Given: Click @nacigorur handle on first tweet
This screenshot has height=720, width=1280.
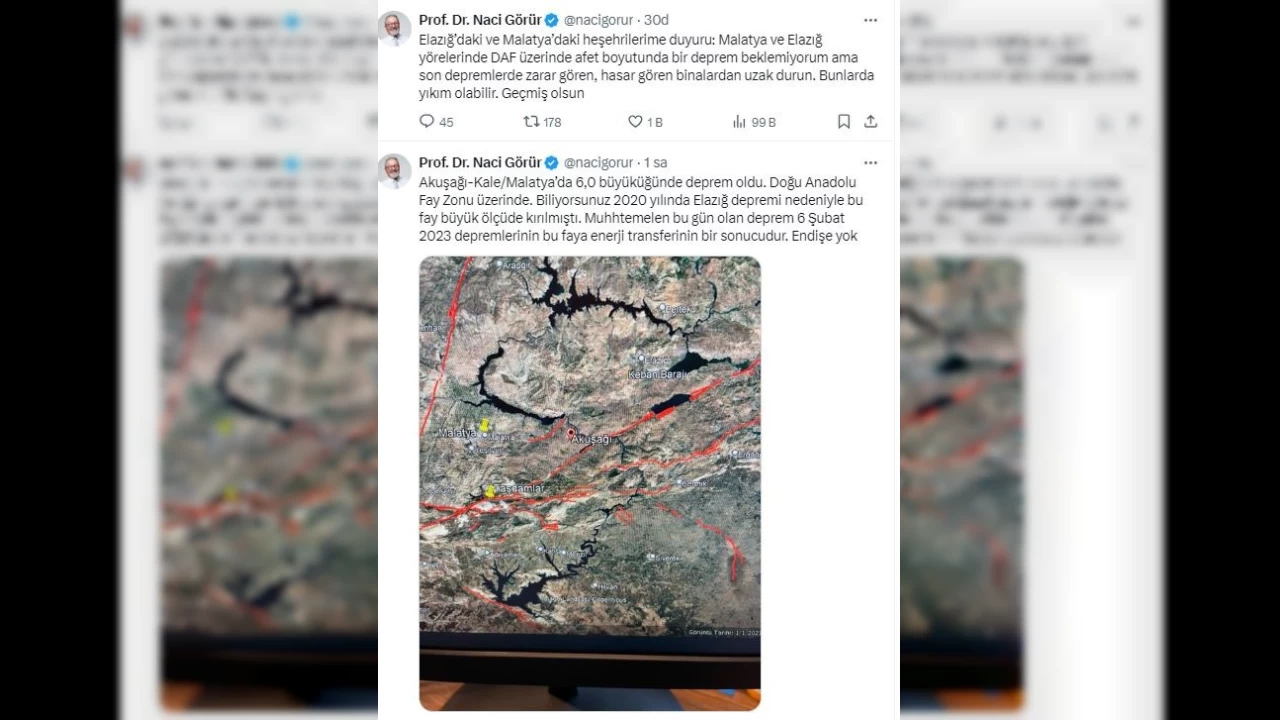Looking at the screenshot, I should [599, 20].
